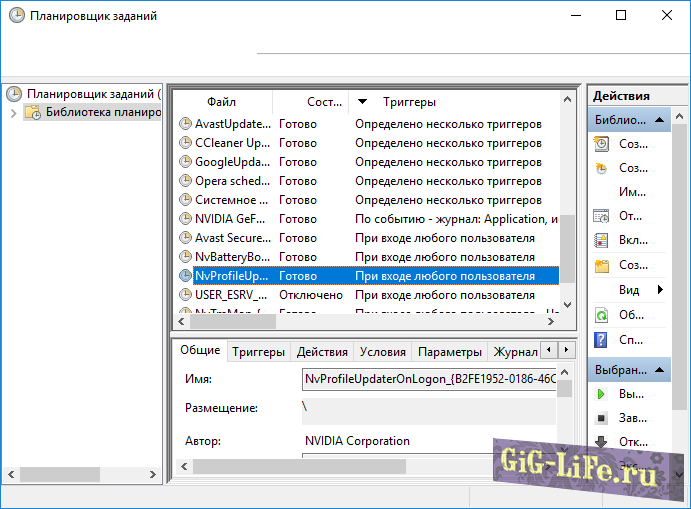Viewport: 691px width, 509px height.
Task: Click the green Run task icon
Action: pyautogui.click(x=601, y=394)
